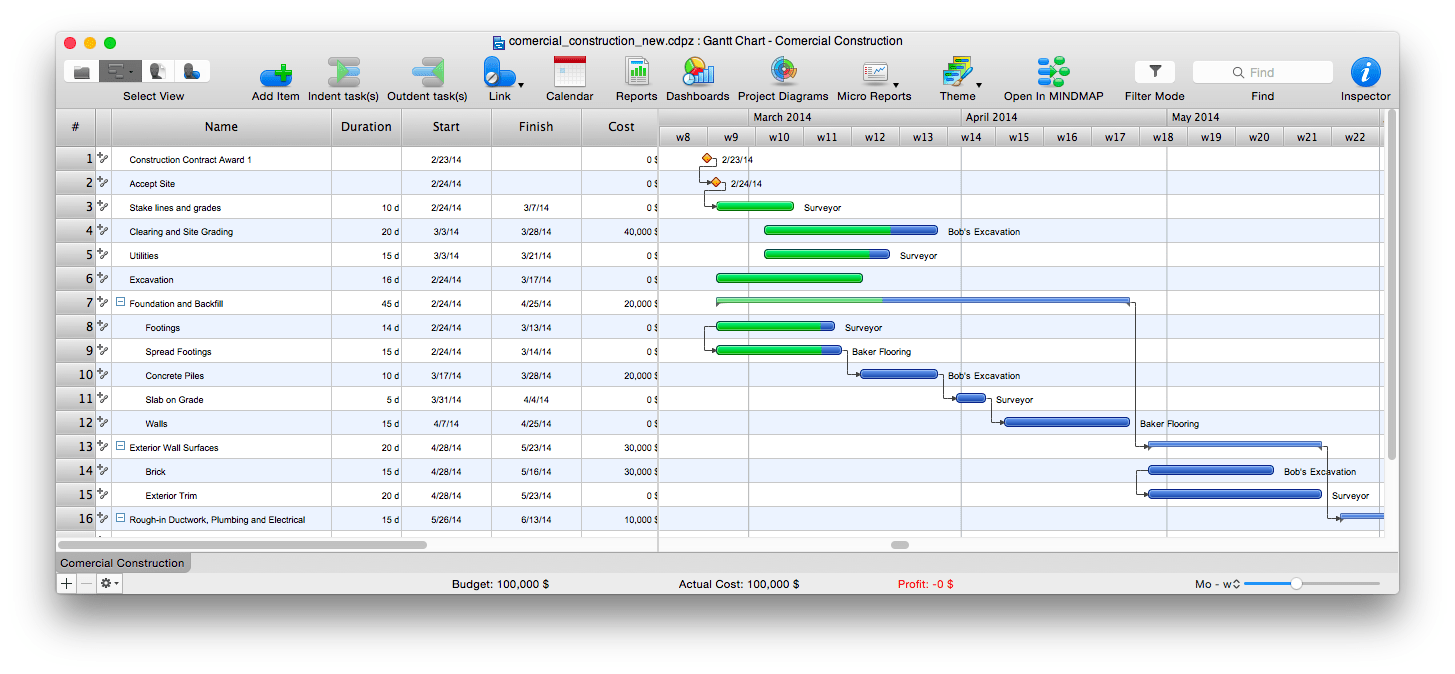Image resolution: width=1455 pixels, height=674 pixels.
Task: Open the gear action menu at bottom left
Action: (x=105, y=583)
